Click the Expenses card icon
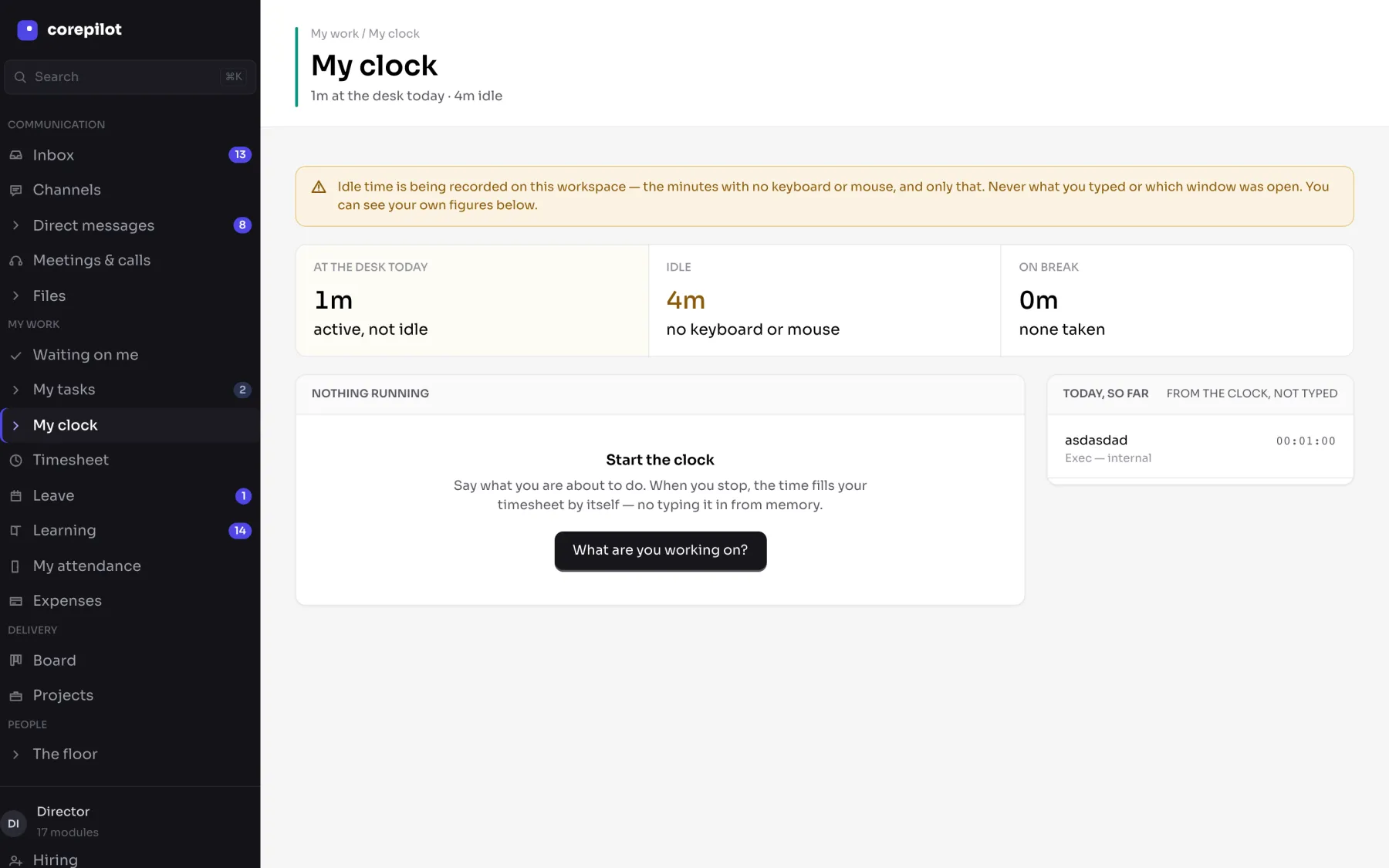The width and height of the screenshot is (1389, 868). [15, 601]
